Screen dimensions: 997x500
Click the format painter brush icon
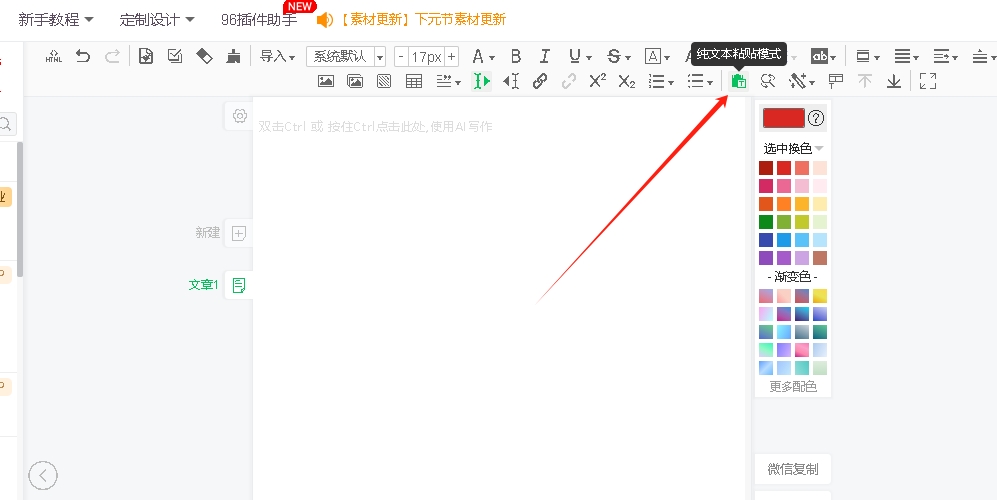pos(233,57)
